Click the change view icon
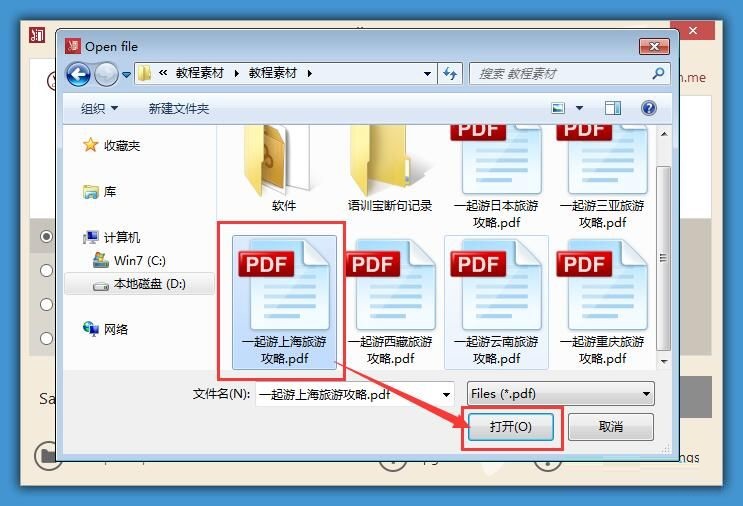This screenshot has width=743, height=506. click(558, 108)
